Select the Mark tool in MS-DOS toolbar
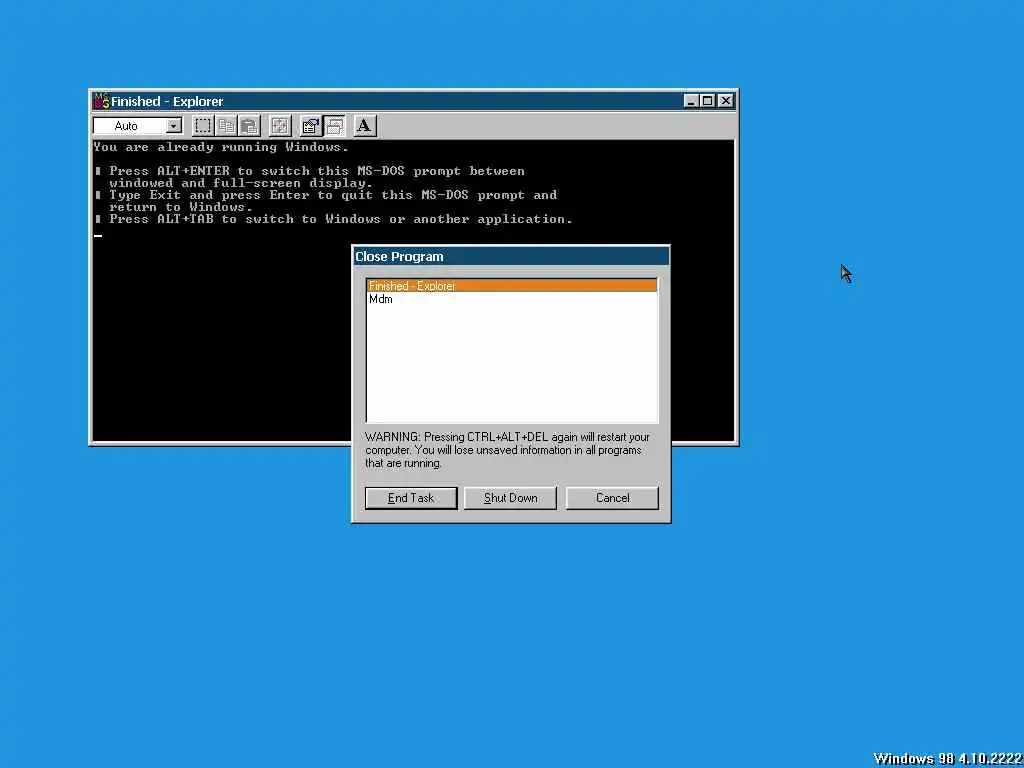 click(x=203, y=125)
